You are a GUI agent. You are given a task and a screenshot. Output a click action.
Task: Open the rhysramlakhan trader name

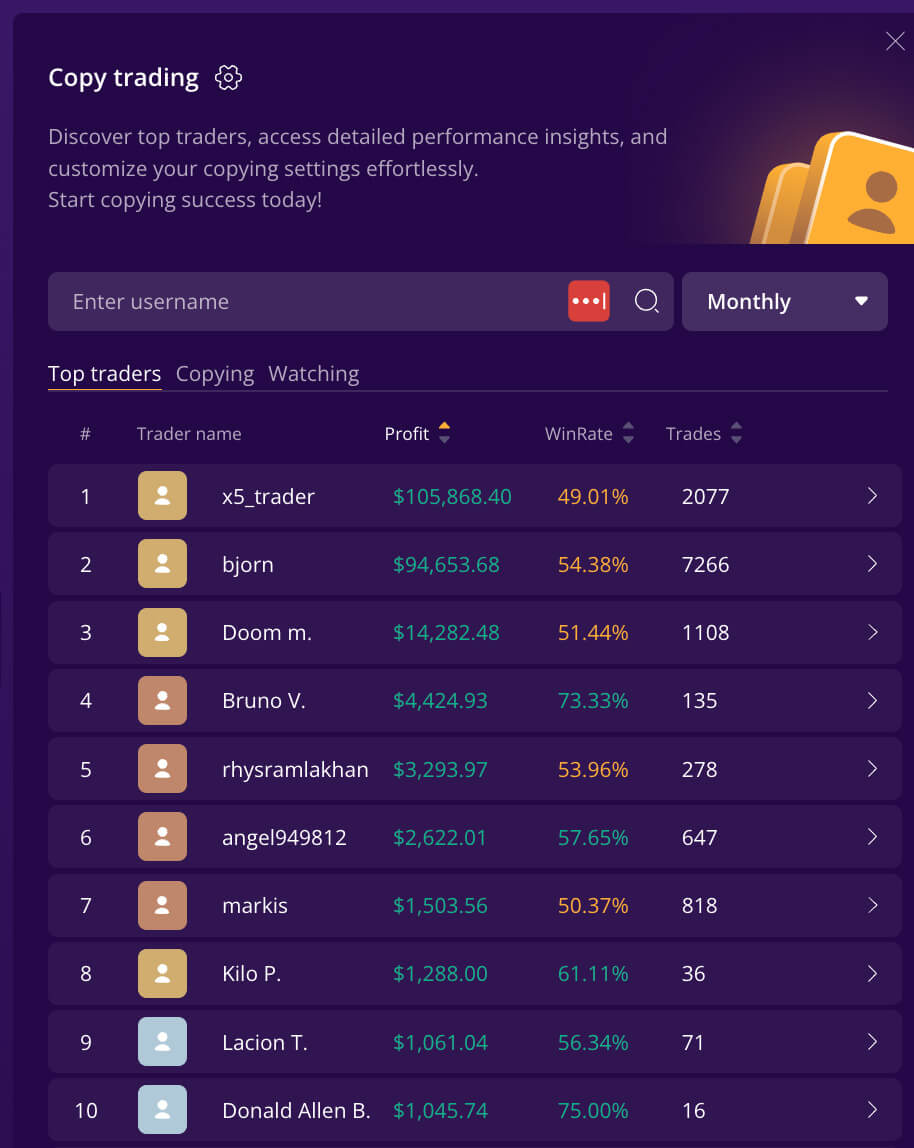[x=295, y=769]
